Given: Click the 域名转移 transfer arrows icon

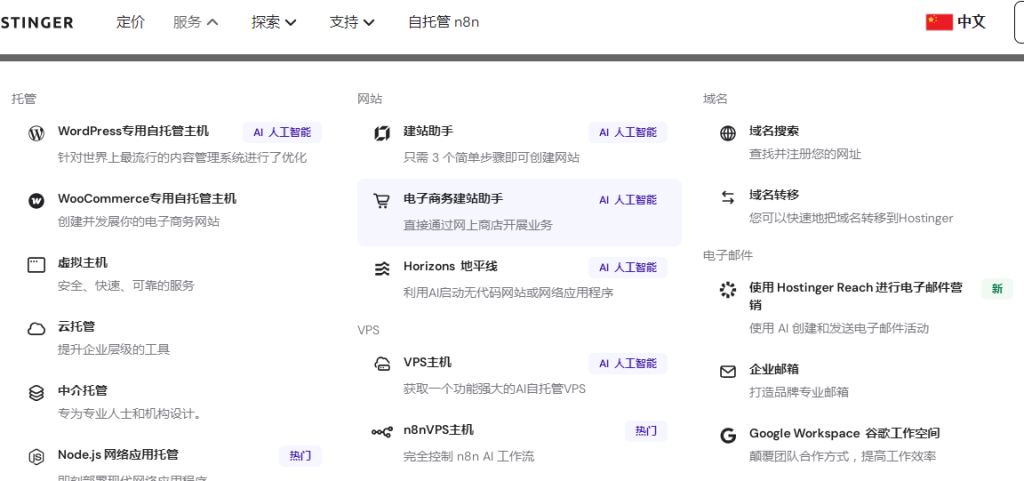Looking at the screenshot, I should pyautogui.click(x=728, y=197).
